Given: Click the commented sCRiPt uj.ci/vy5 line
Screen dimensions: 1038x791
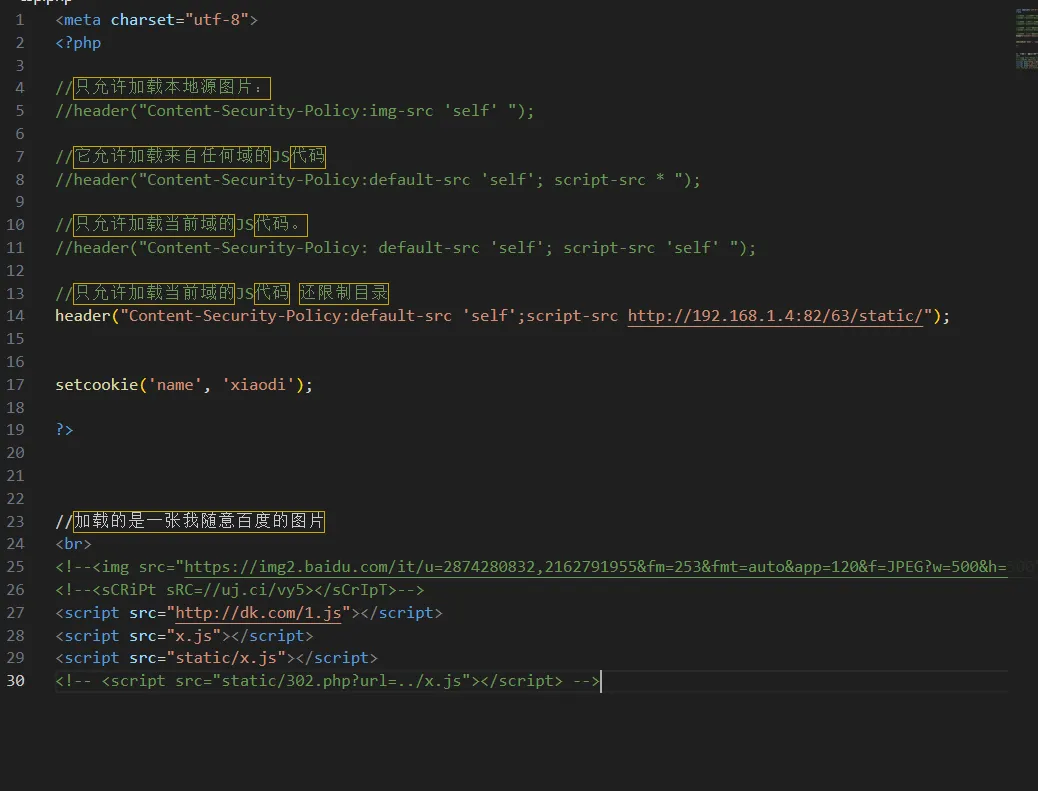Looking at the screenshot, I should 240,590.
